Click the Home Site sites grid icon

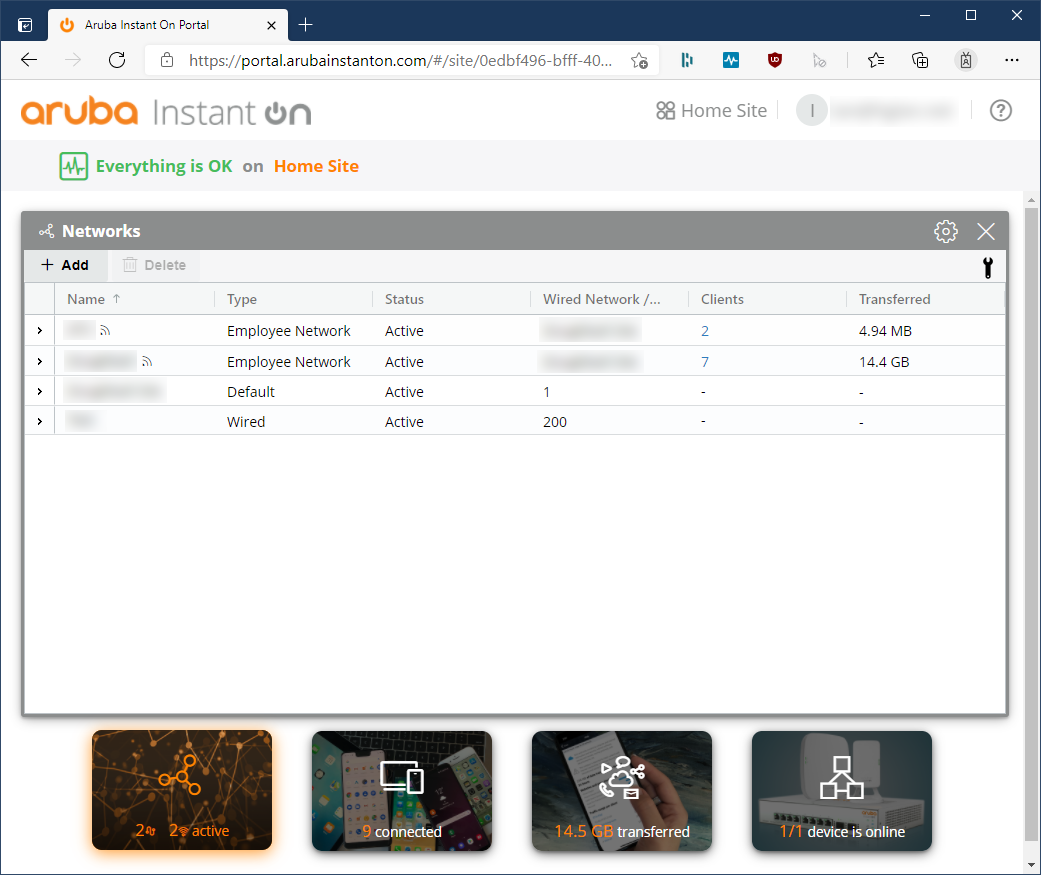click(665, 110)
